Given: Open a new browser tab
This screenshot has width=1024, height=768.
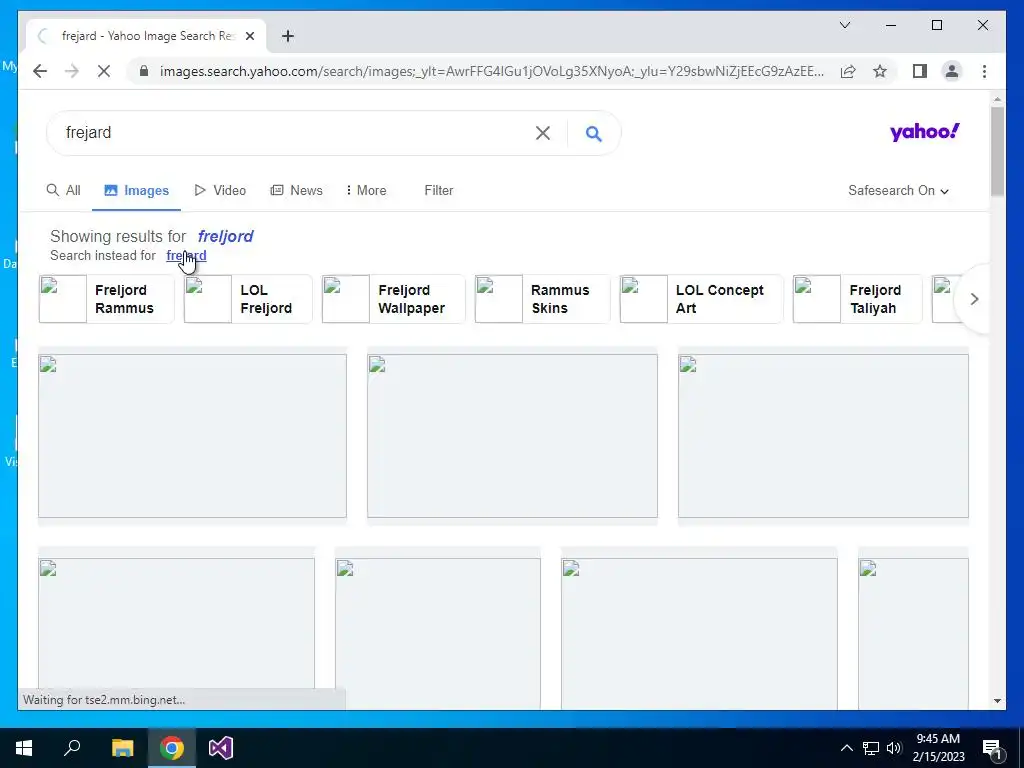Looking at the screenshot, I should pyautogui.click(x=288, y=36).
